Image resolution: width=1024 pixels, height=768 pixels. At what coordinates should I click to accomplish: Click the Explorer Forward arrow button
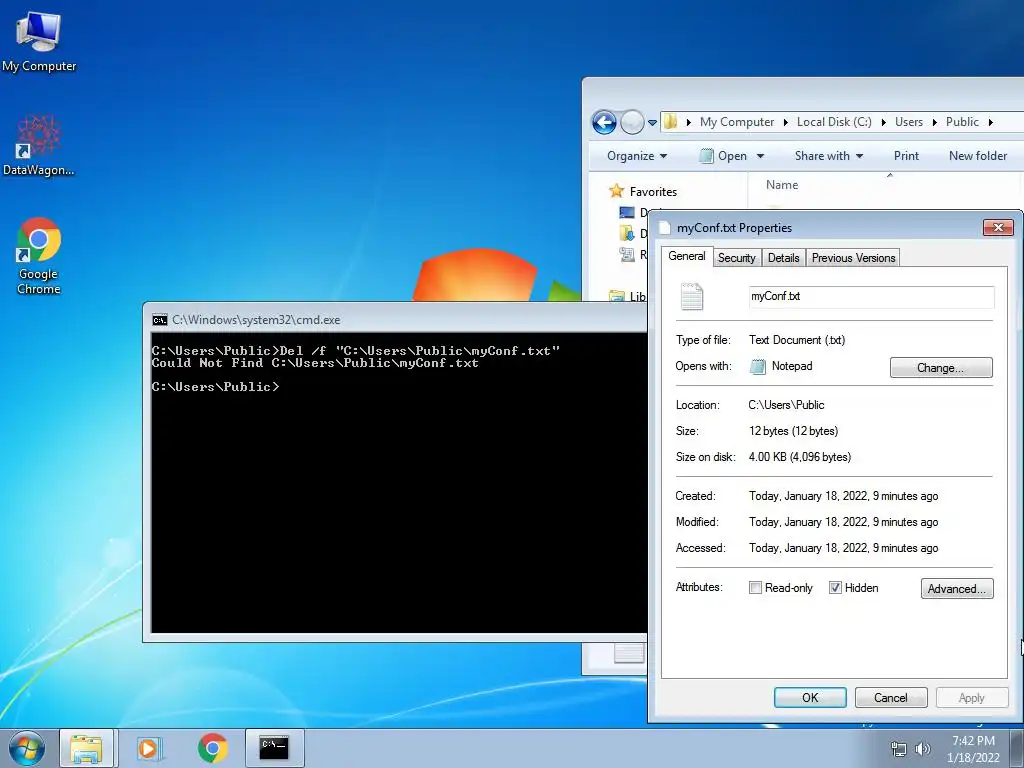[x=632, y=122]
